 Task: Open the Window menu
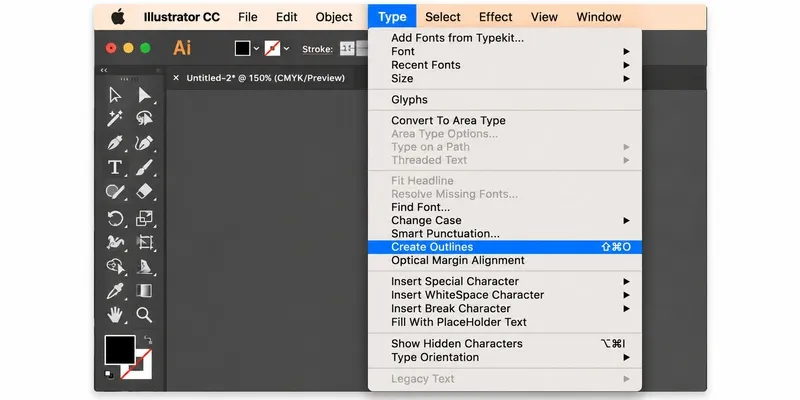[x=598, y=17]
